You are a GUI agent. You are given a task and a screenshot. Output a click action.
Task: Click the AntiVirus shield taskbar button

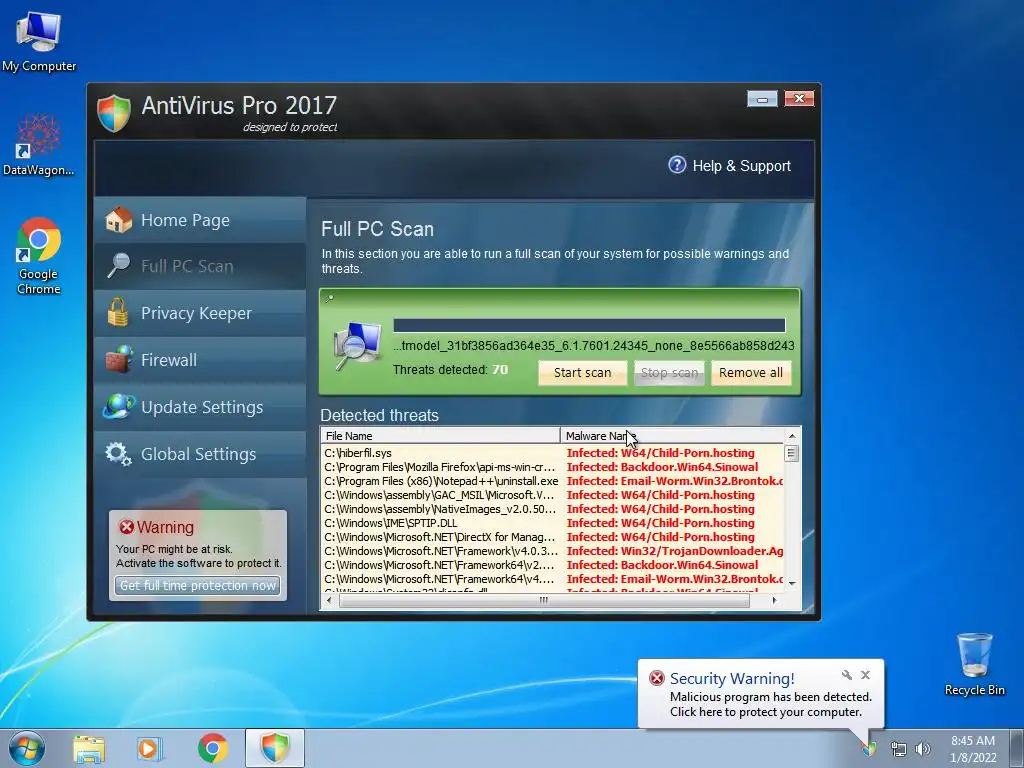(x=274, y=748)
